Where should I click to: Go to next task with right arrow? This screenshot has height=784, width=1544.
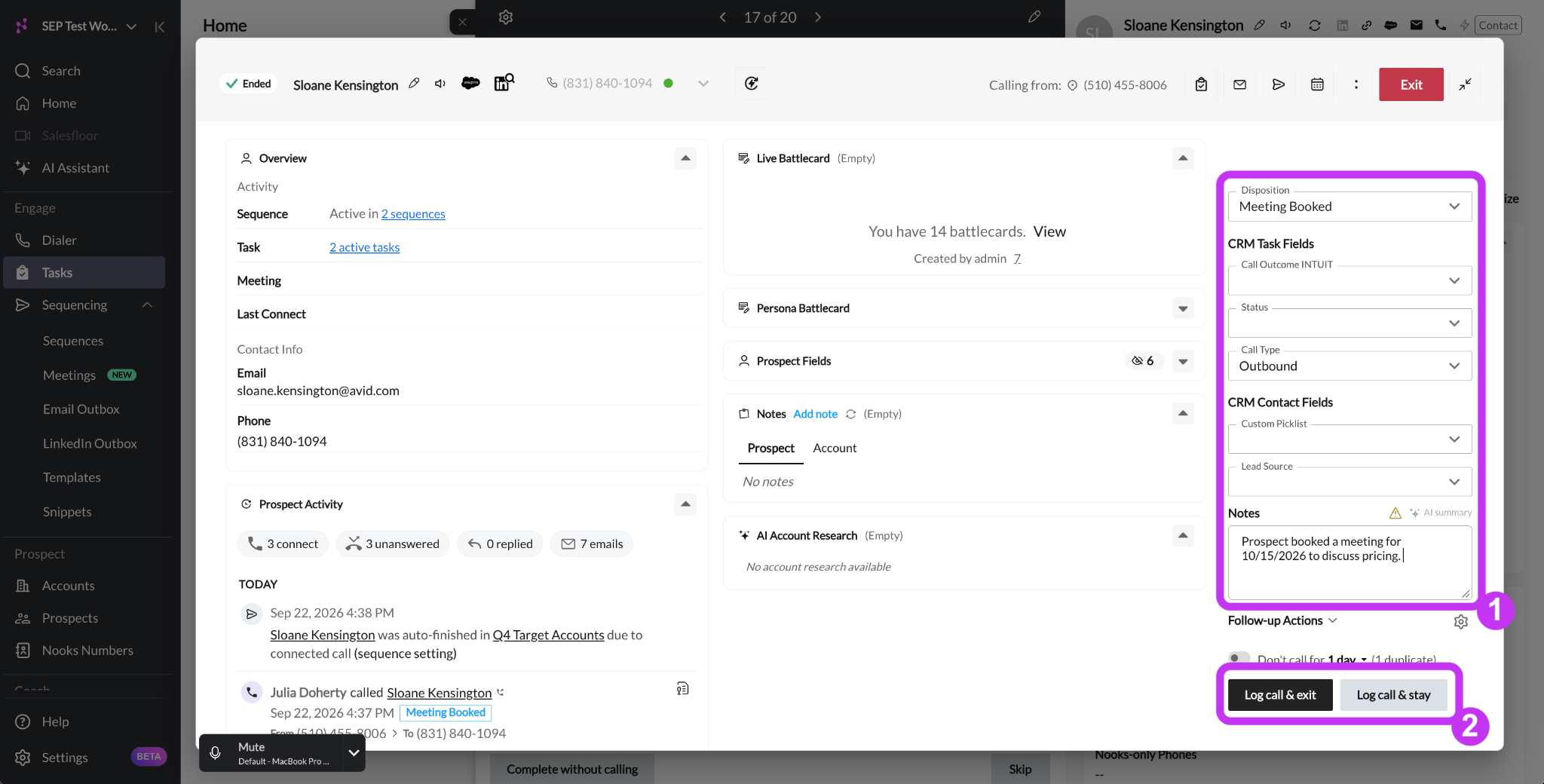pos(818,17)
